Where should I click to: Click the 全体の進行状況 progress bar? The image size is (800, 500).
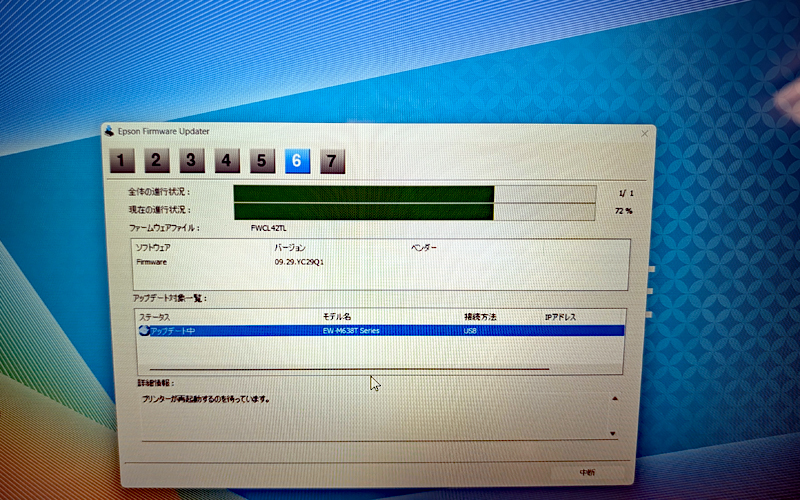coord(415,194)
